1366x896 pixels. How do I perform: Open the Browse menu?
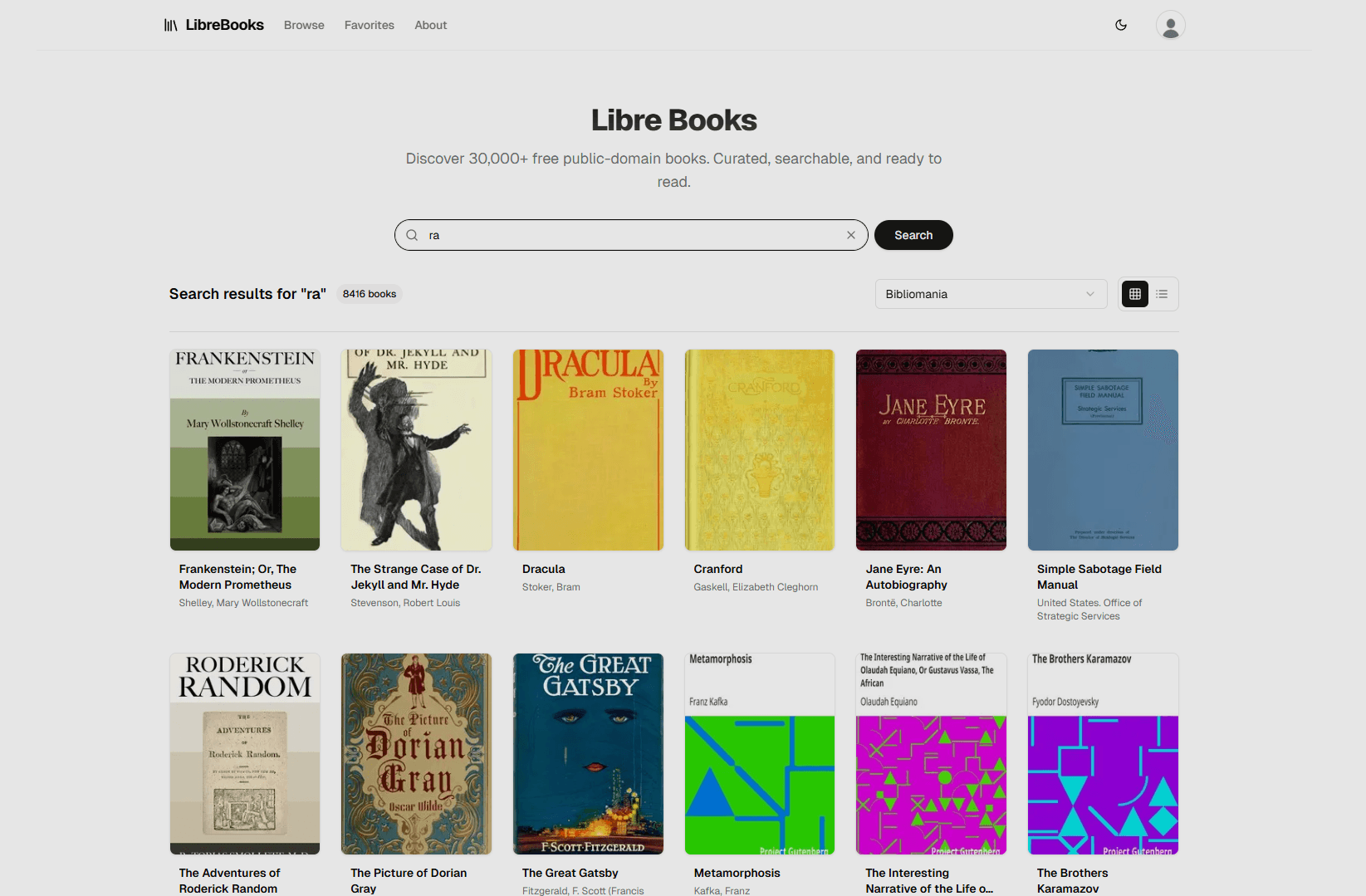tap(303, 25)
